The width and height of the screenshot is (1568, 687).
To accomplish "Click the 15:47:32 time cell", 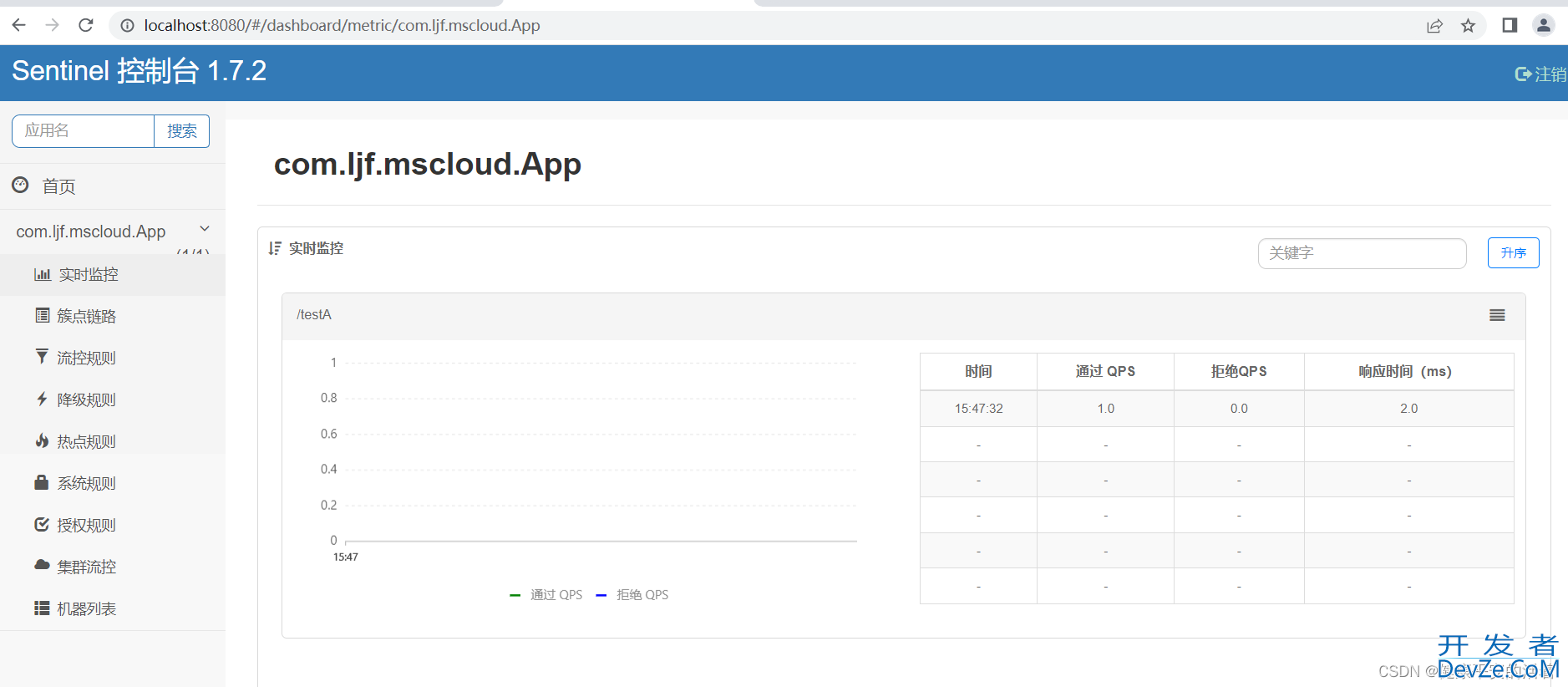I will click(x=979, y=409).
